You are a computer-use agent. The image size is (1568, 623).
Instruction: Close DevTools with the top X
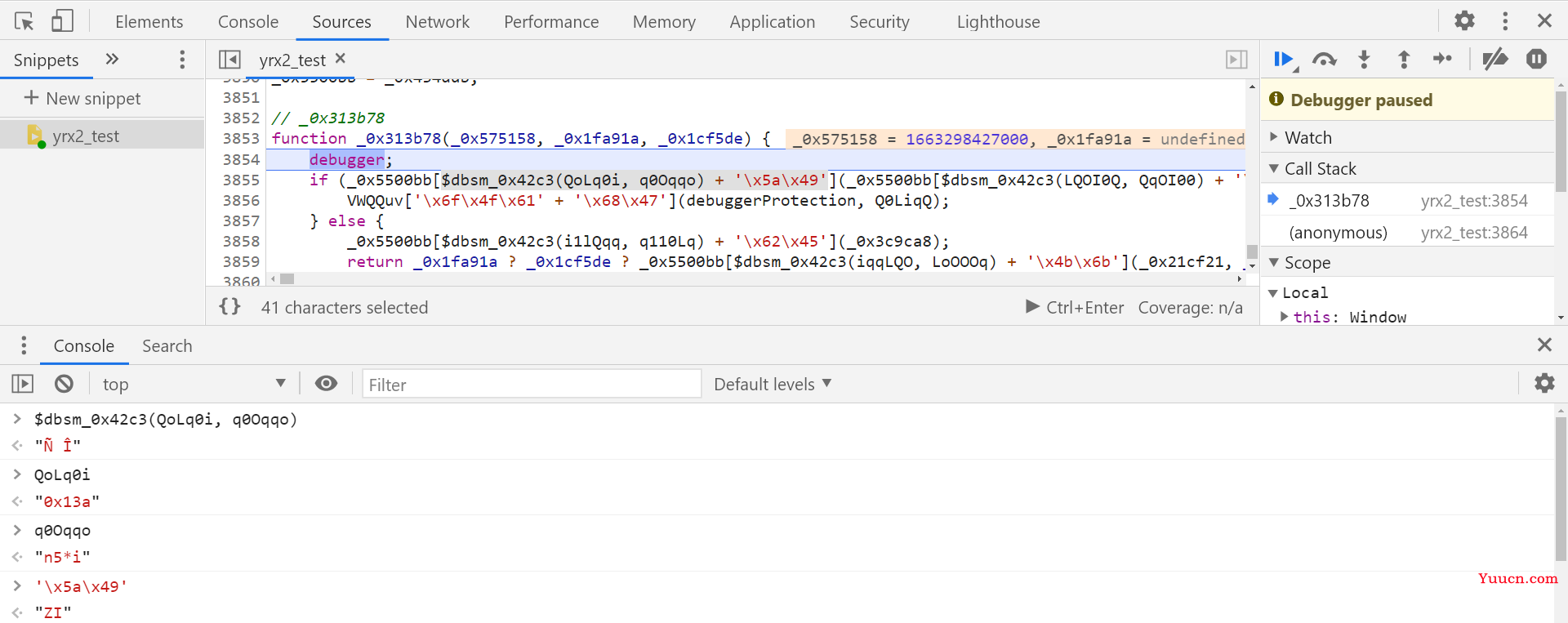(1543, 20)
